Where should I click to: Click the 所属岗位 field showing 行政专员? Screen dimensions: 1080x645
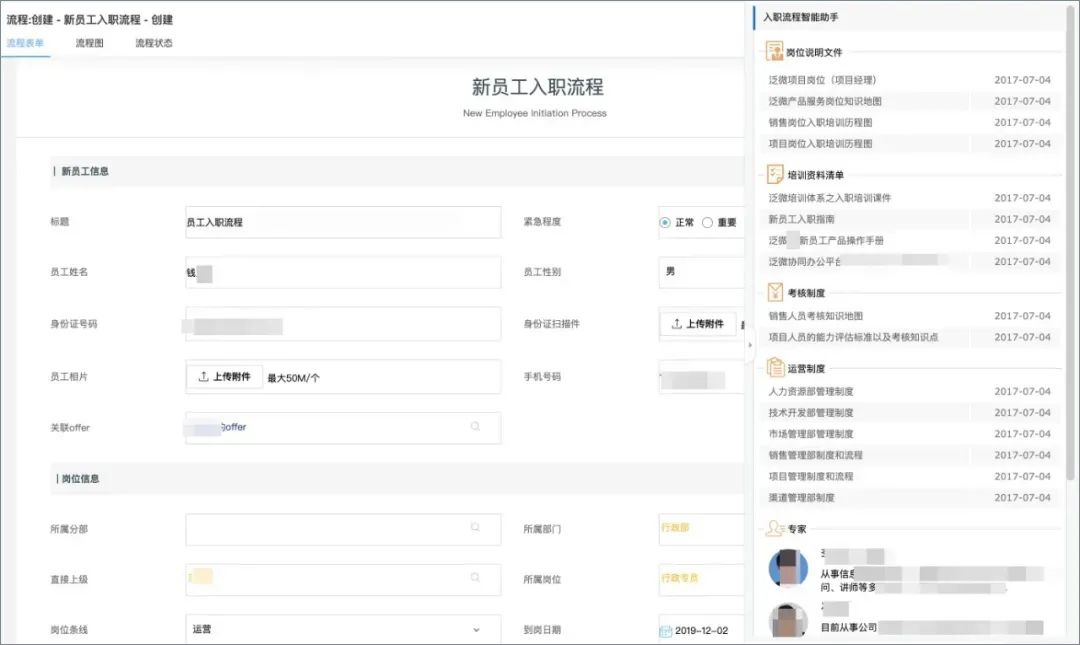(701, 580)
